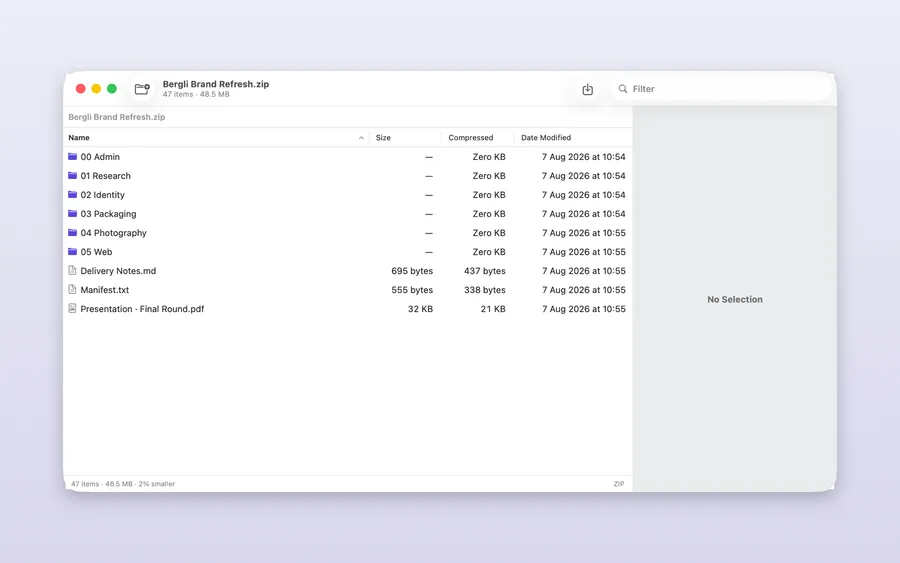Click the Delivery Notes.md file icon

[x=72, y=270]
